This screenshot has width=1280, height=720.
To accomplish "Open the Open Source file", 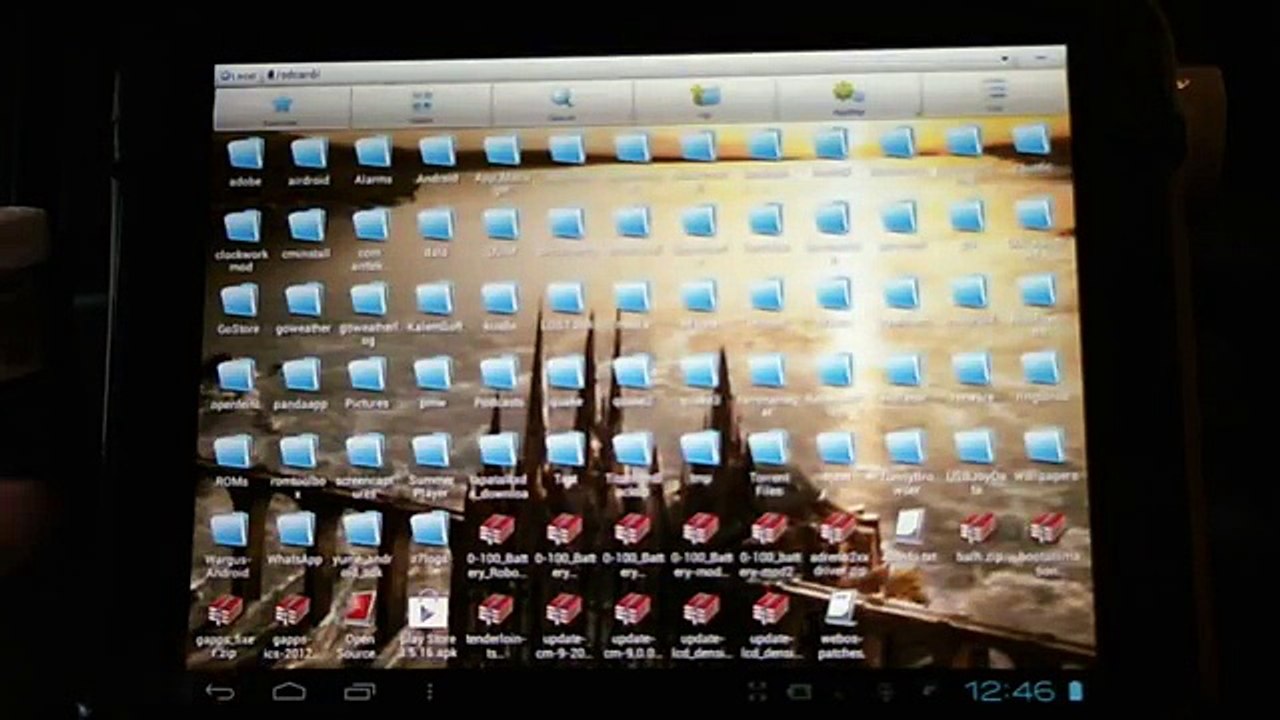I will pyautogui.click(x=359, y=626).
